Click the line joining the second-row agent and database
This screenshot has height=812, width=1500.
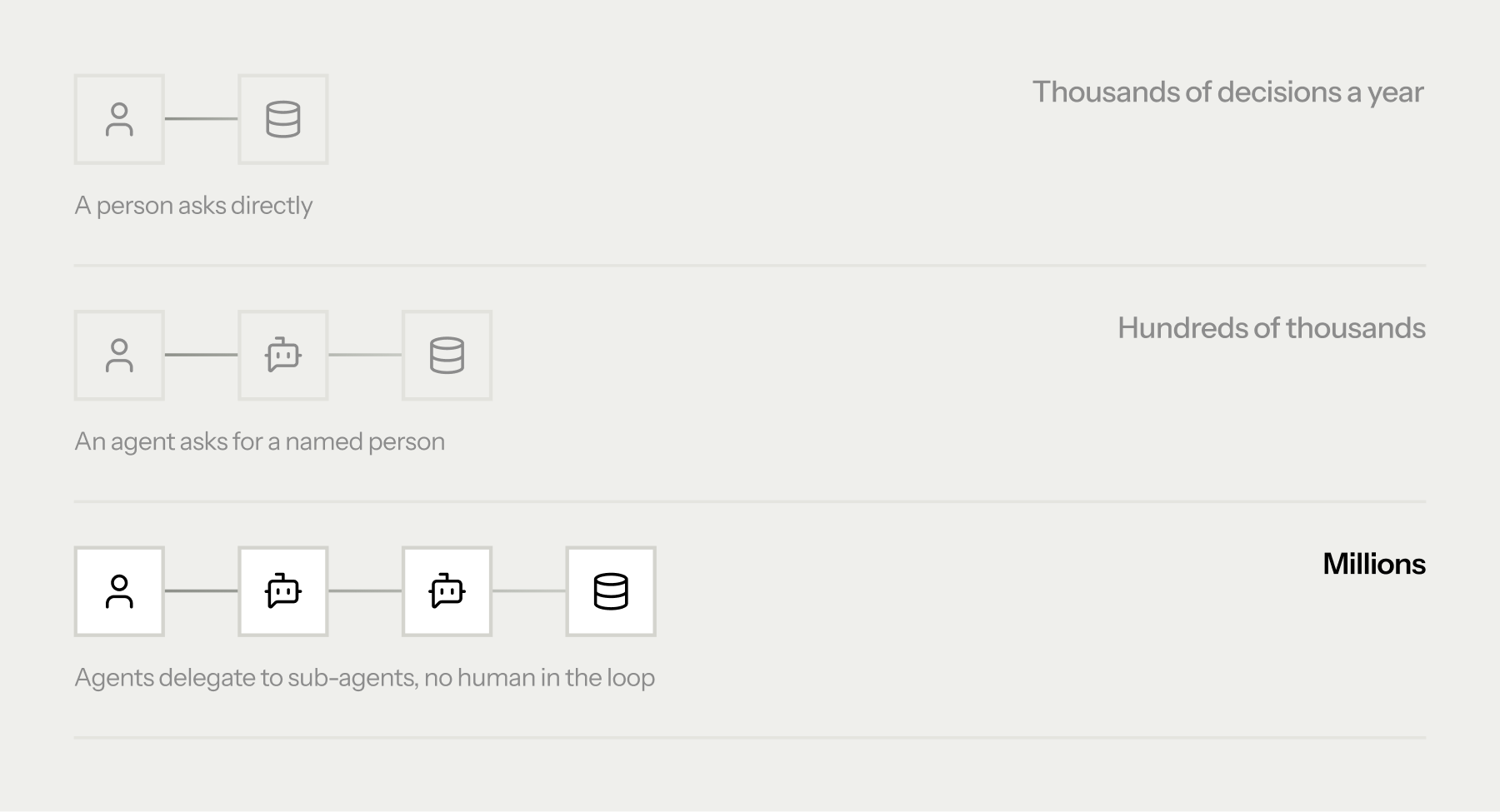(365, 355)
